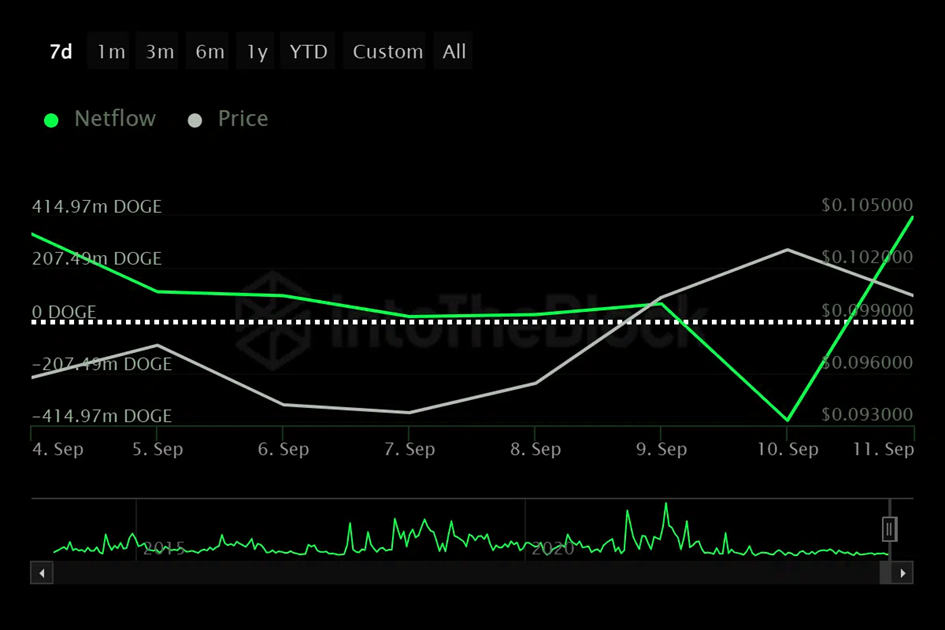Click the $0.093000 price axis value

[867, 414]
